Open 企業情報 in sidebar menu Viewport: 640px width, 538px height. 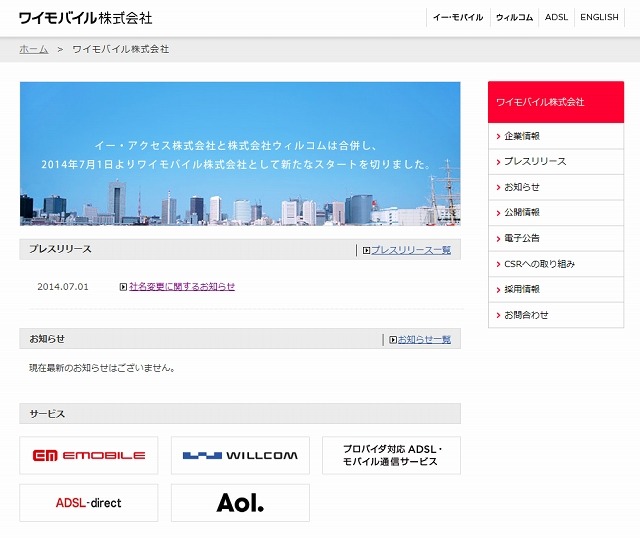pos(556,136)
